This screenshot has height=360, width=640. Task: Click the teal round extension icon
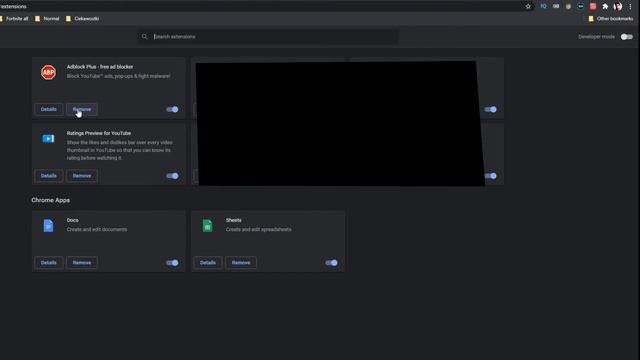[x=580, y=6]
